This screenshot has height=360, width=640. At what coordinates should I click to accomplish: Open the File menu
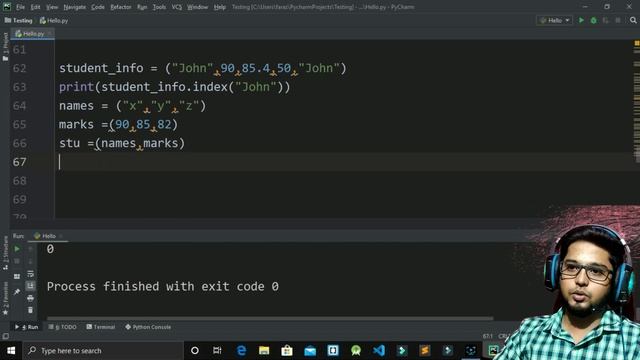point(20,7)
